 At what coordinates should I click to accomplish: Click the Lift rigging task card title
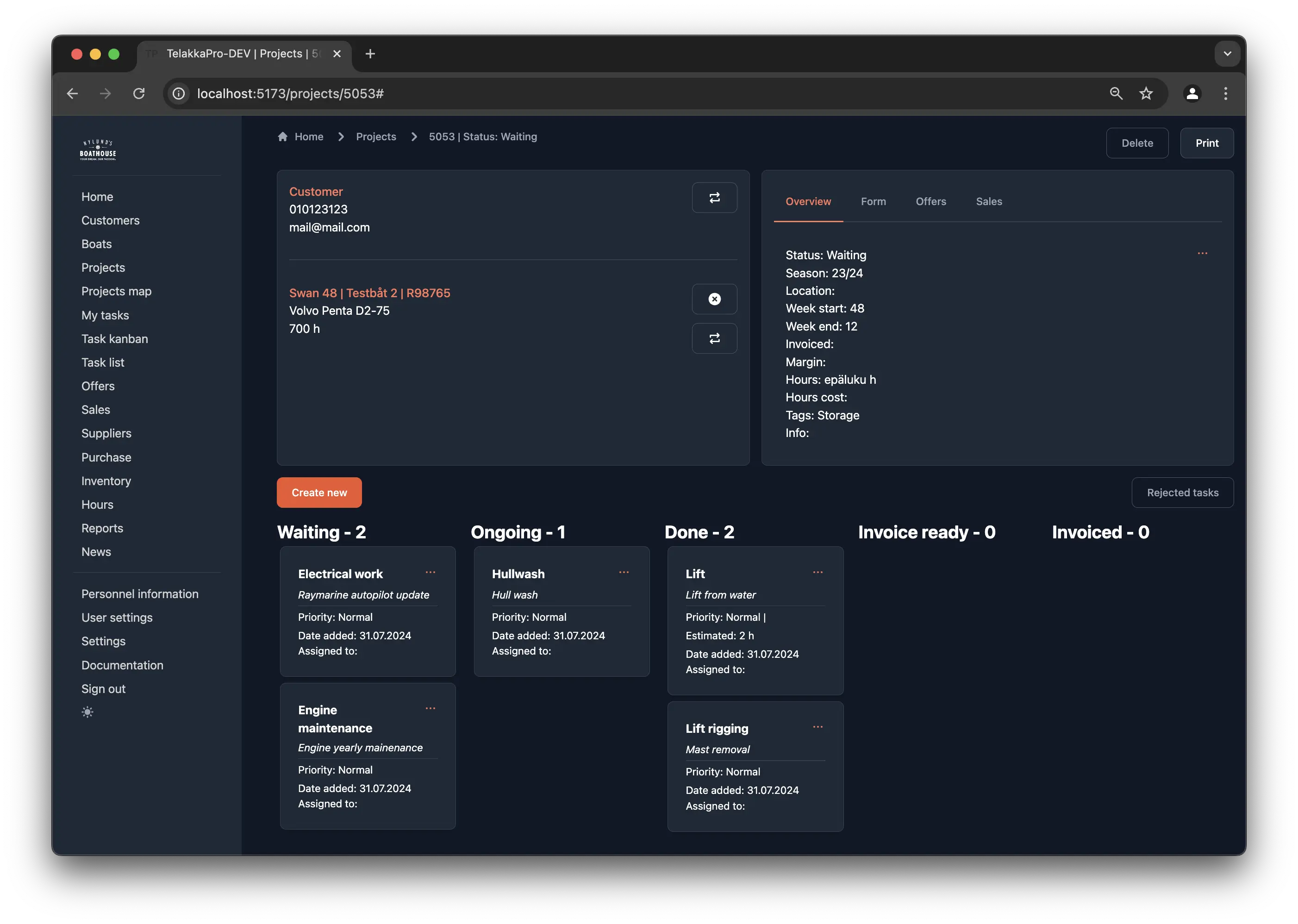point(717,729)
